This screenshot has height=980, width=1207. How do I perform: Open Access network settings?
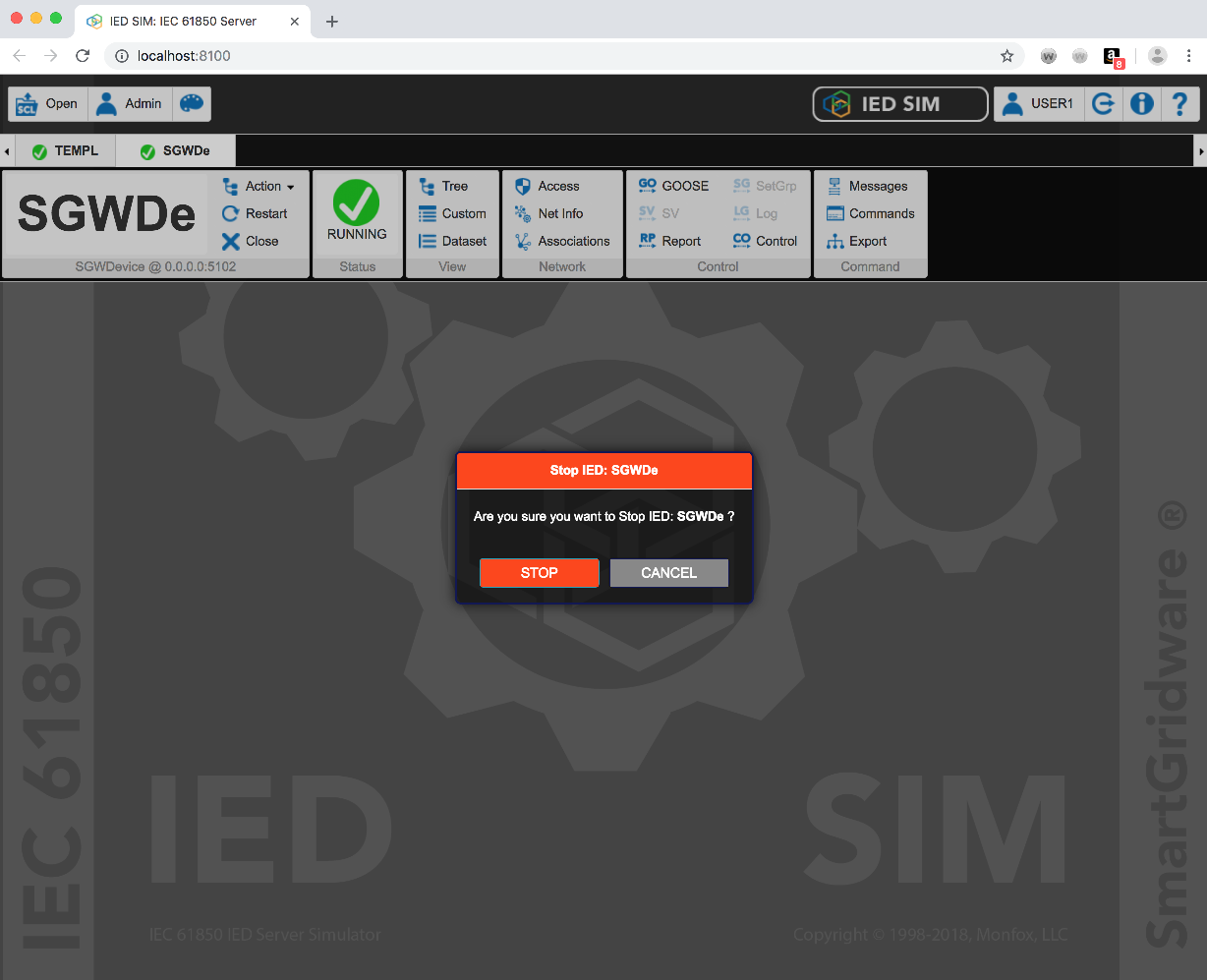pos(547,186)
